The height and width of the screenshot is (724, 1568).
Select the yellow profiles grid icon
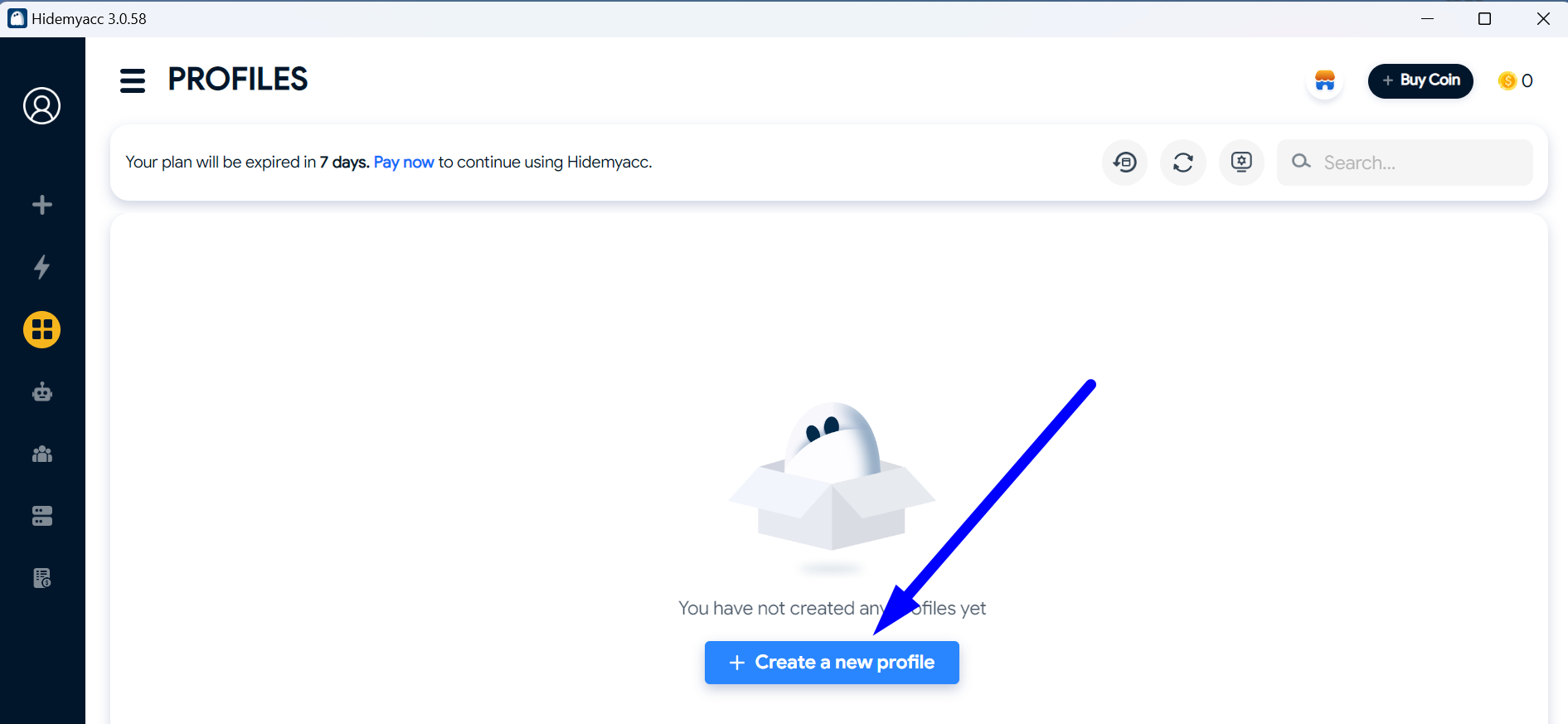42,329
